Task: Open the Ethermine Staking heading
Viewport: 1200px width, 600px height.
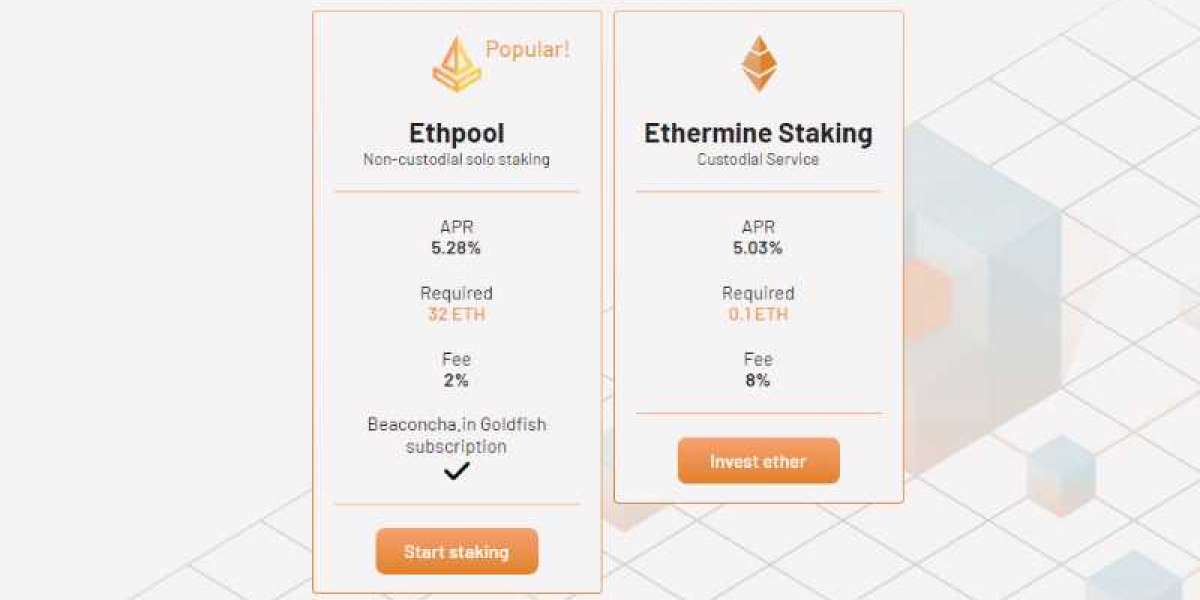Action: [759, 133]
